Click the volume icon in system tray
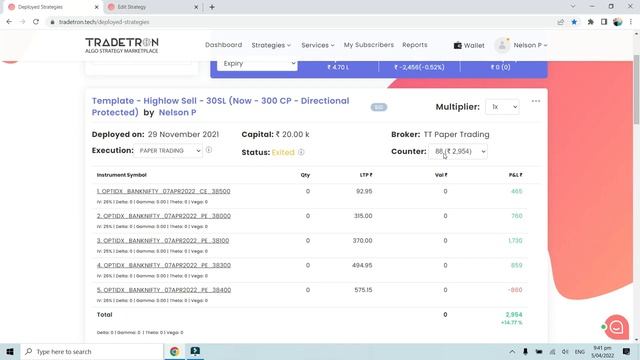640x360 pixels. (565, 352)
